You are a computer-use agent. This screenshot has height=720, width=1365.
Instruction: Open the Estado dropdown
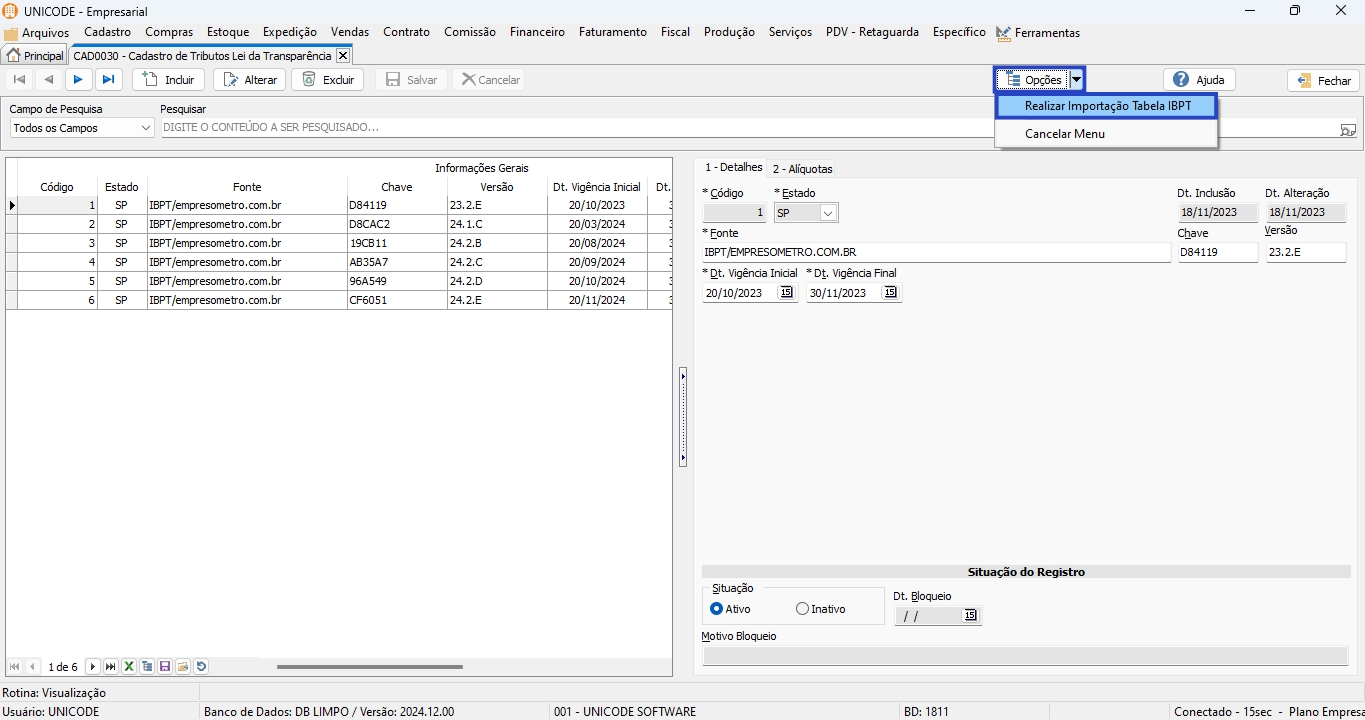pyautogui.click(x=828, y=213)
